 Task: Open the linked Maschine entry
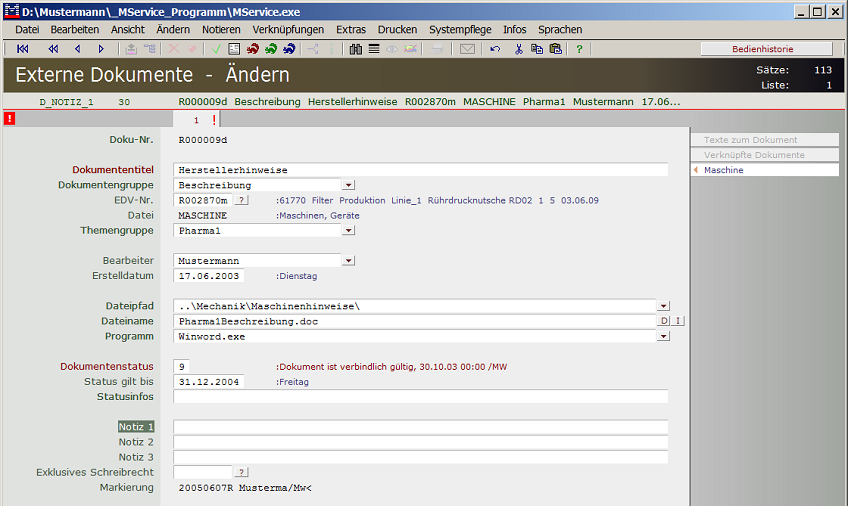tap(765, 170)
